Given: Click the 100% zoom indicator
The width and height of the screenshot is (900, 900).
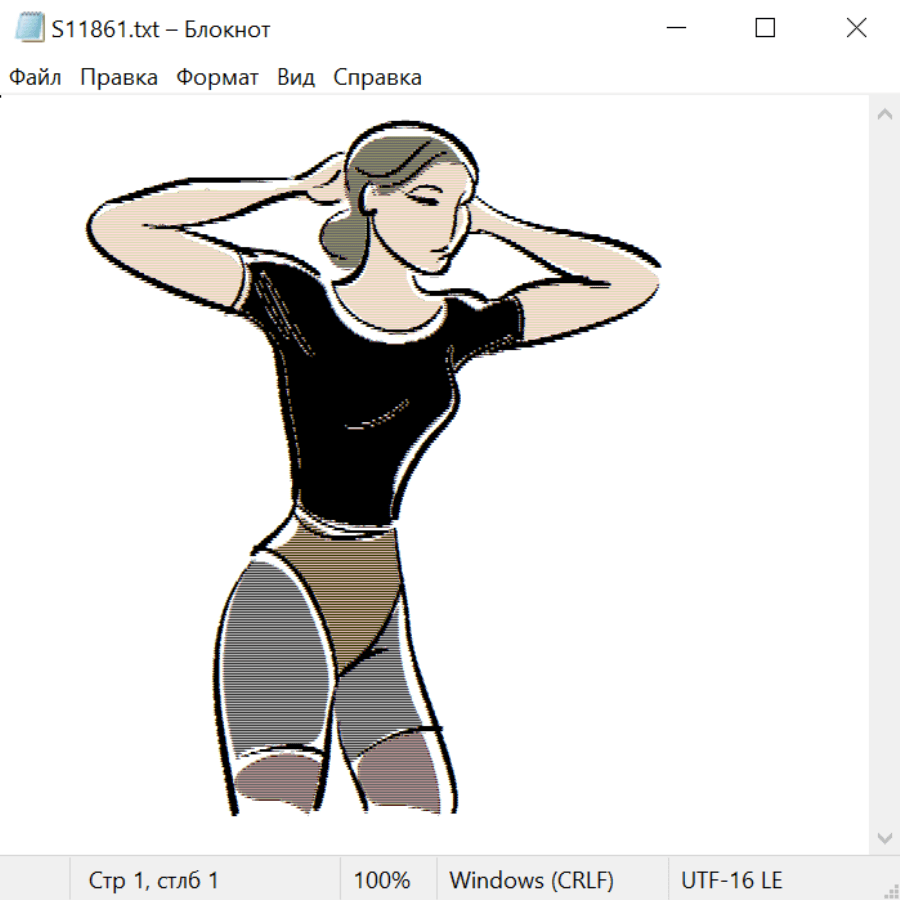Looking at the screenshot, I should 382,881.
